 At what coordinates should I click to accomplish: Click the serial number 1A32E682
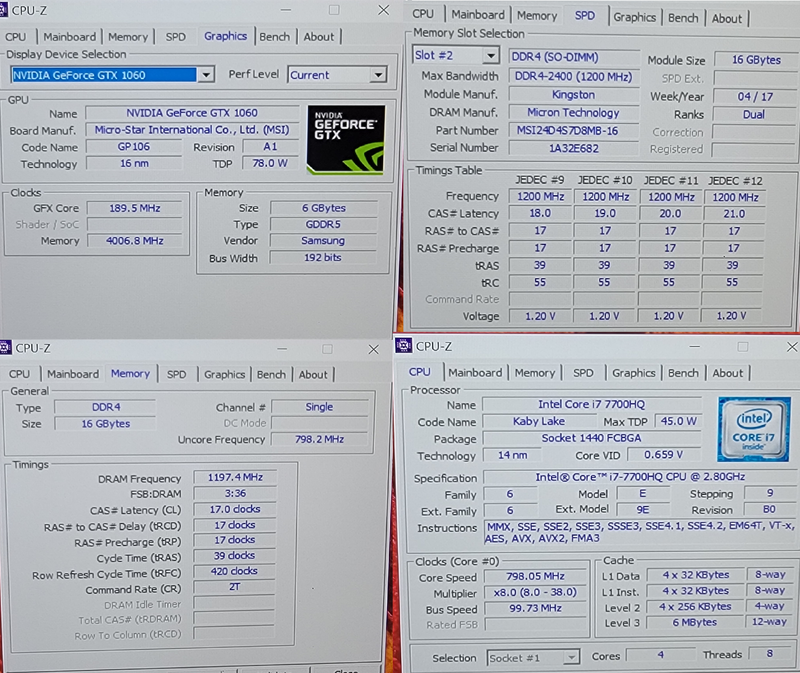(573, 148)
